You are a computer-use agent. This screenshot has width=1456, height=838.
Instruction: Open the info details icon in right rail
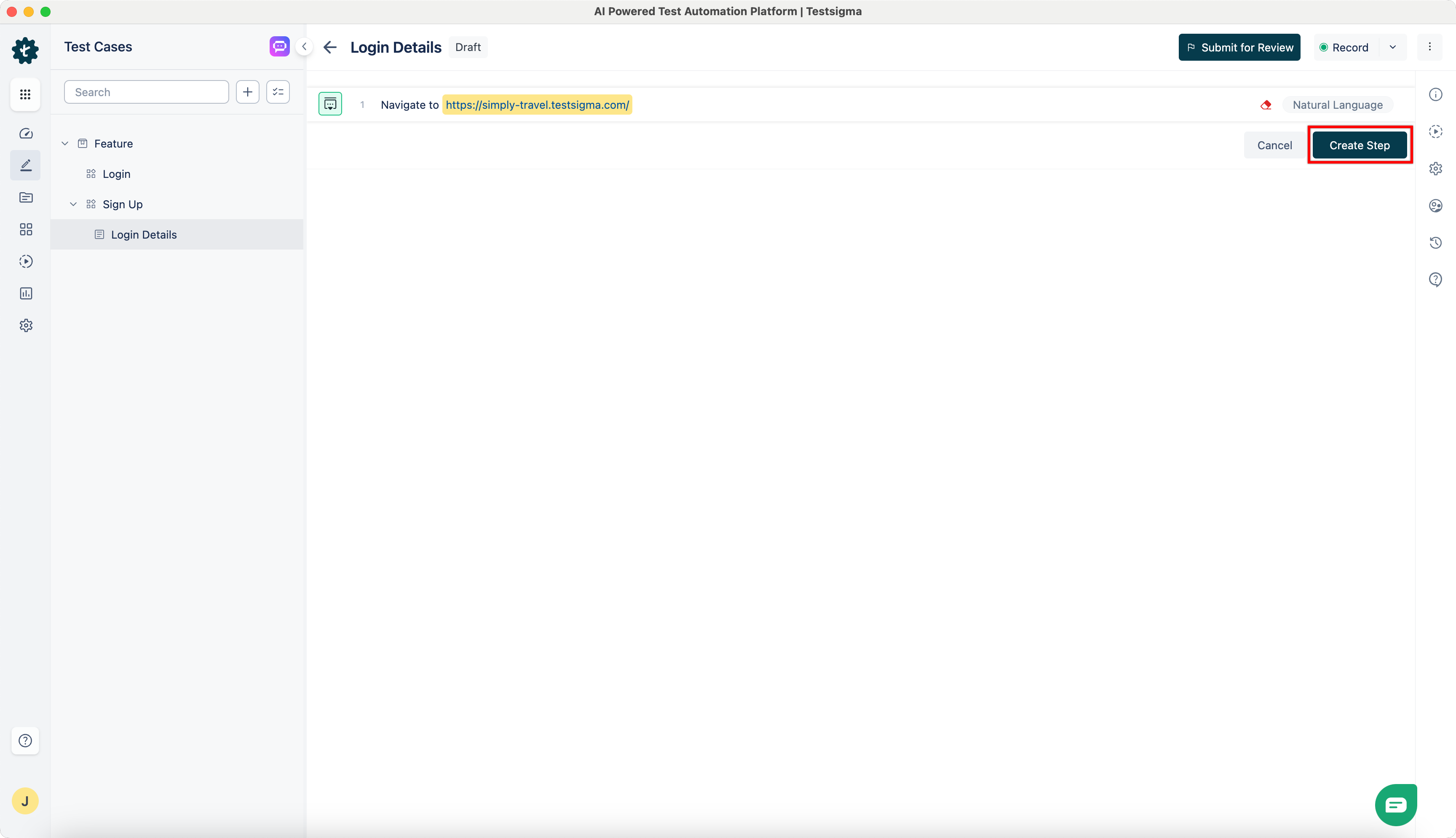coord(1436,94)
